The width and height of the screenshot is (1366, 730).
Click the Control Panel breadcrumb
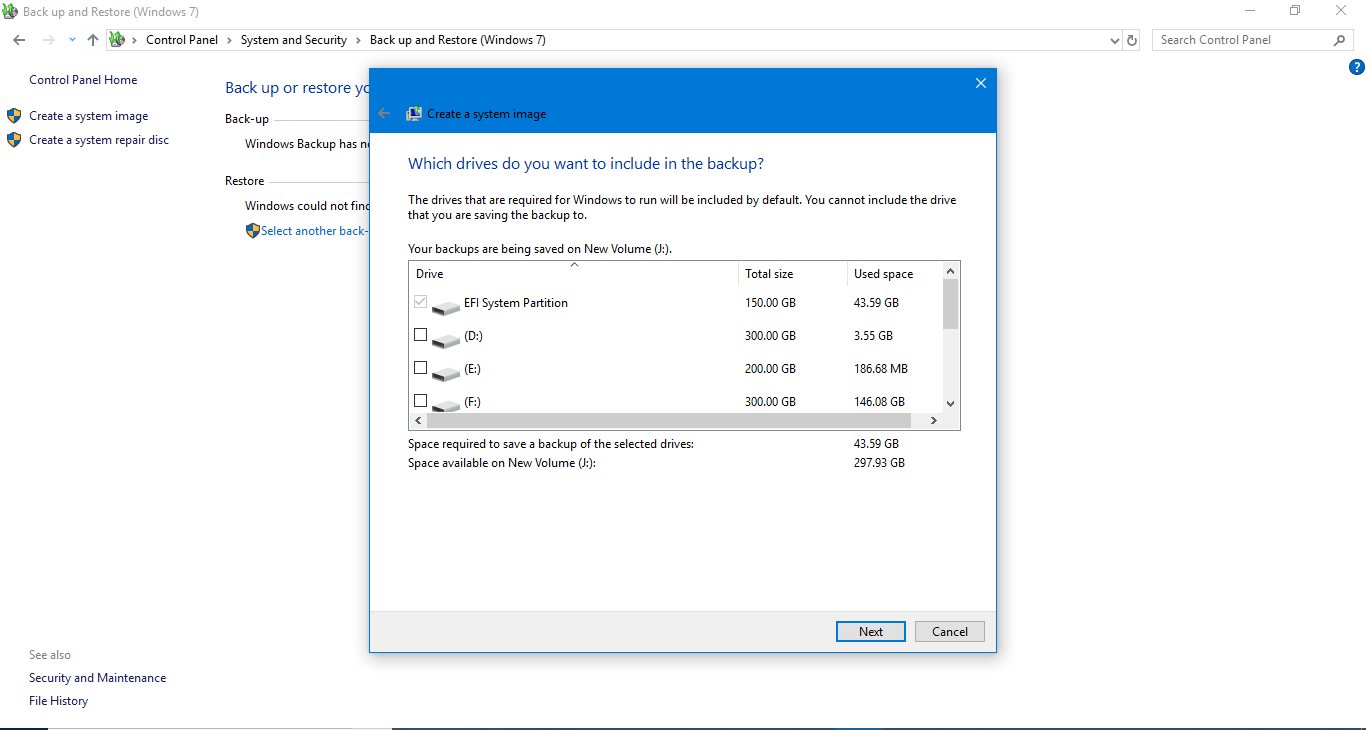pos(180,40)
